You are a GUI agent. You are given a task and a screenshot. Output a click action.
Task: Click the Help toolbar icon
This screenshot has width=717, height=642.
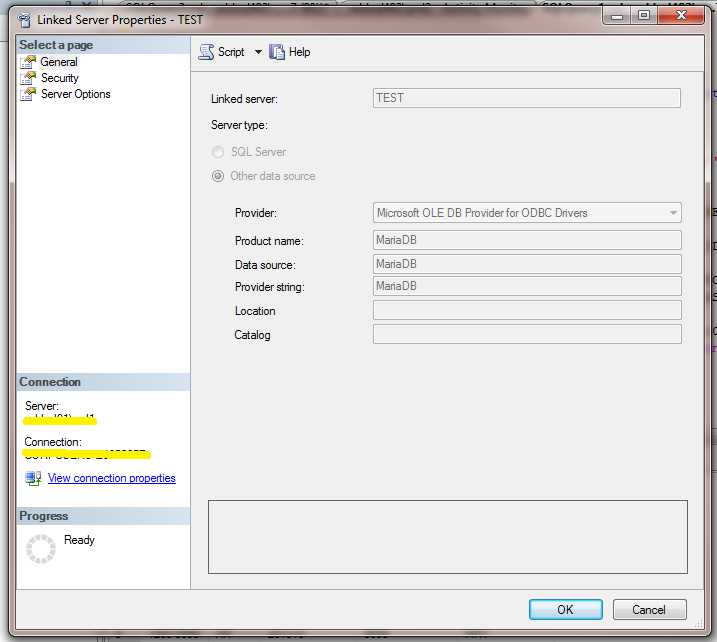[277, 52]
